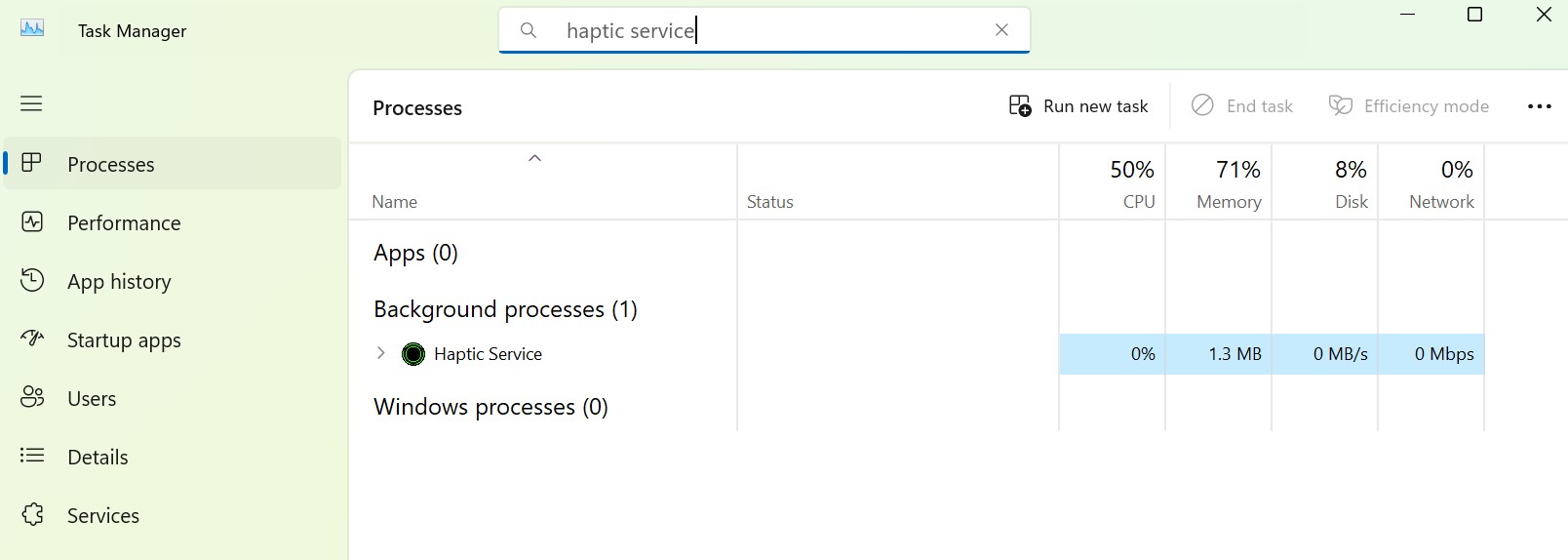The image size is (1568, 560).
Task: Click the sort direction arrow above Name
Action: click(534, 158)
